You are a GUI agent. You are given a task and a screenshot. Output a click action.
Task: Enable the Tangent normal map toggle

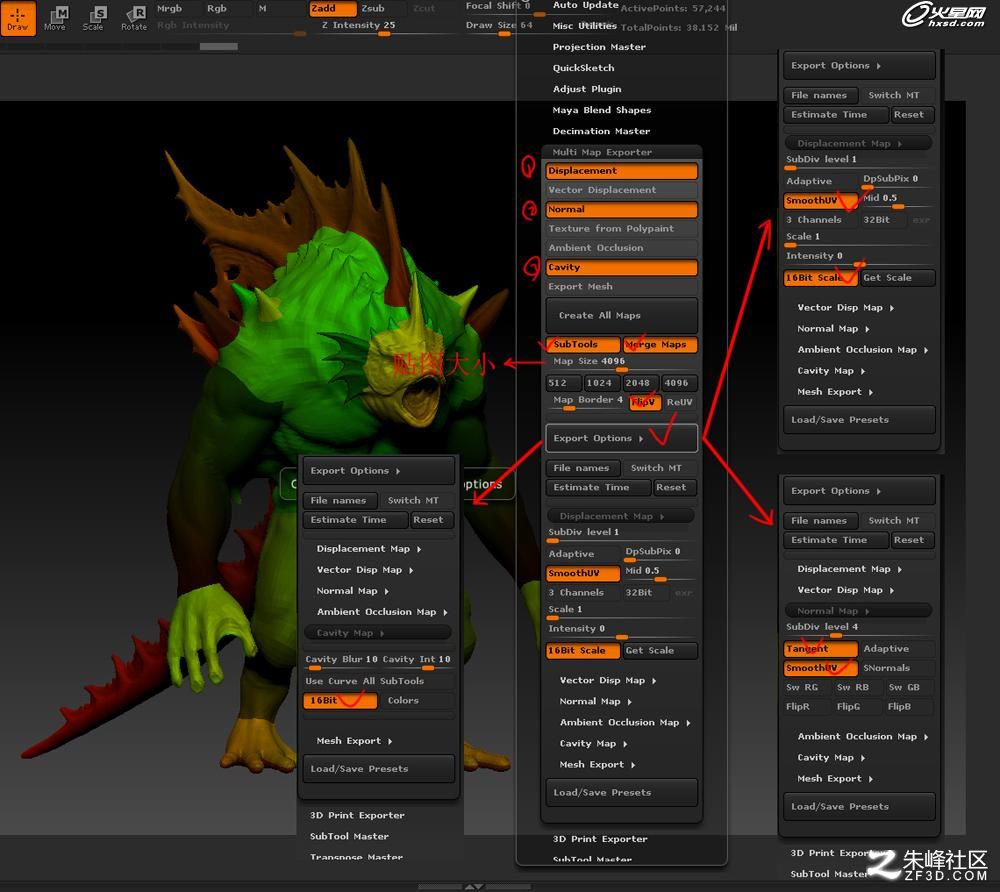point(821,649)
